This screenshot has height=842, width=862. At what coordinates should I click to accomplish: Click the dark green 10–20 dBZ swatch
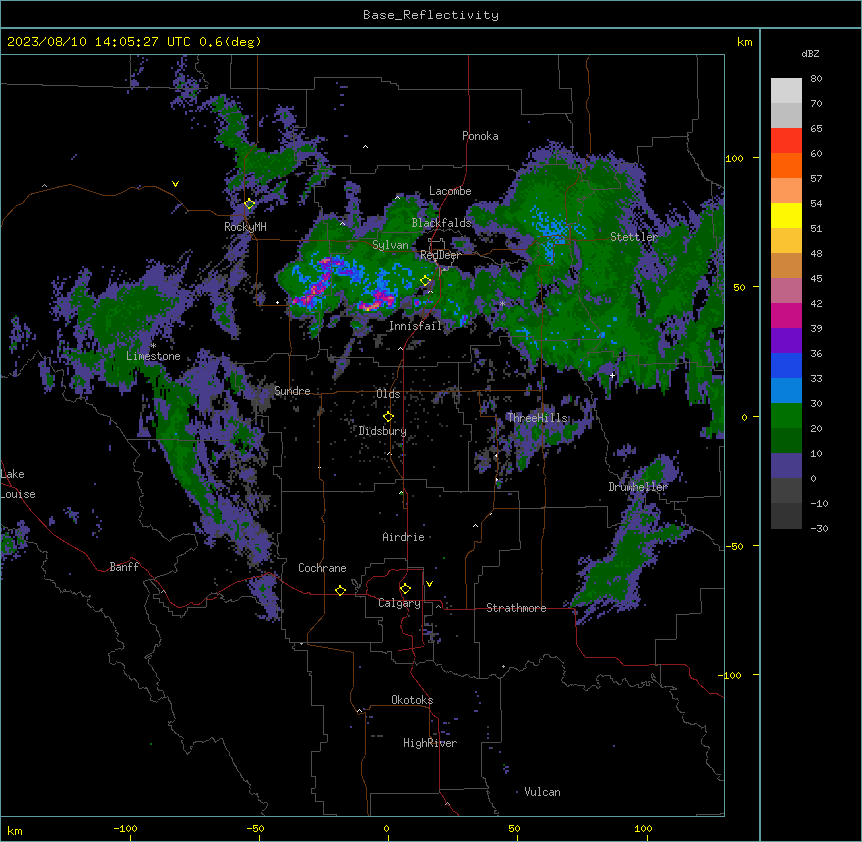coord(786,441)
